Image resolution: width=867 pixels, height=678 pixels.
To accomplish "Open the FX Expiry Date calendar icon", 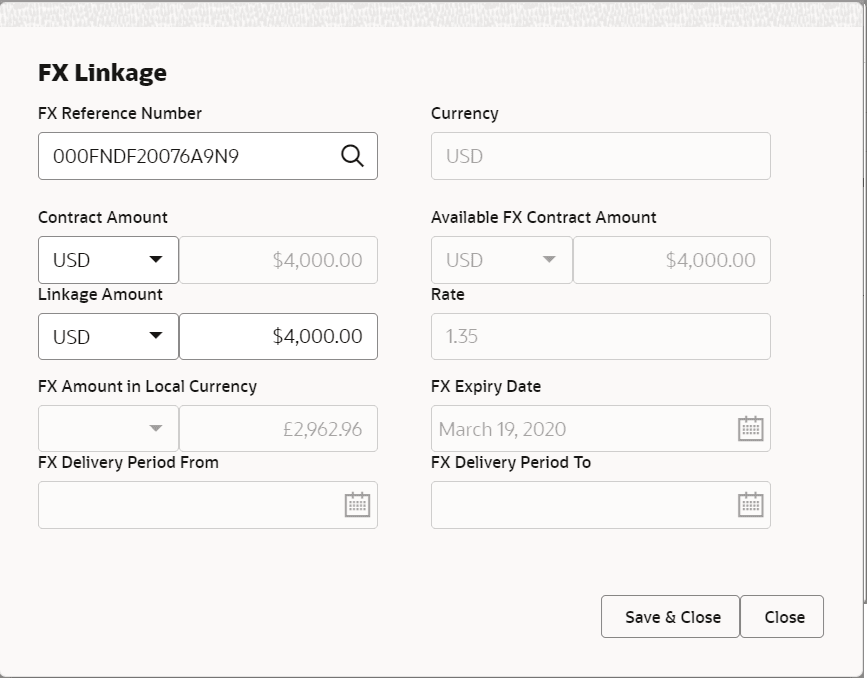I will [x=749, y=427].
